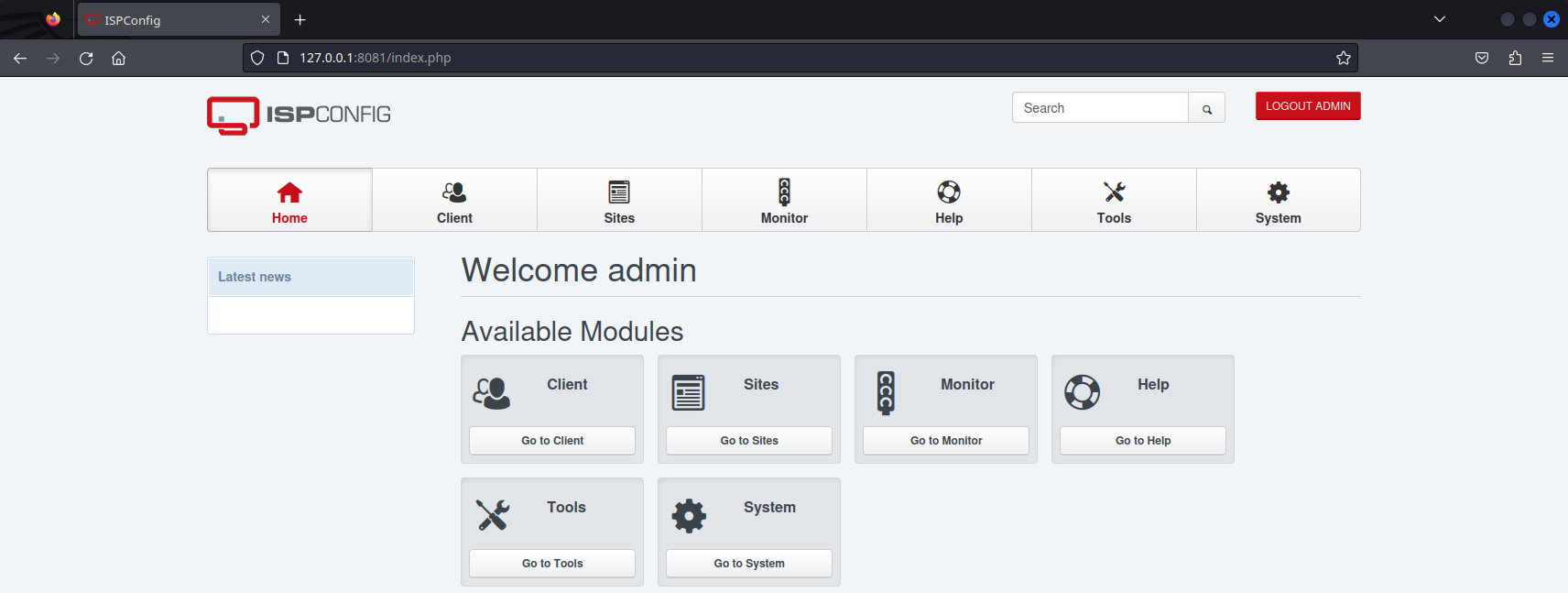The height and width of the screenshot is (593, 1568).
Task: Click the Client module card title
Action: pos(567,385)
